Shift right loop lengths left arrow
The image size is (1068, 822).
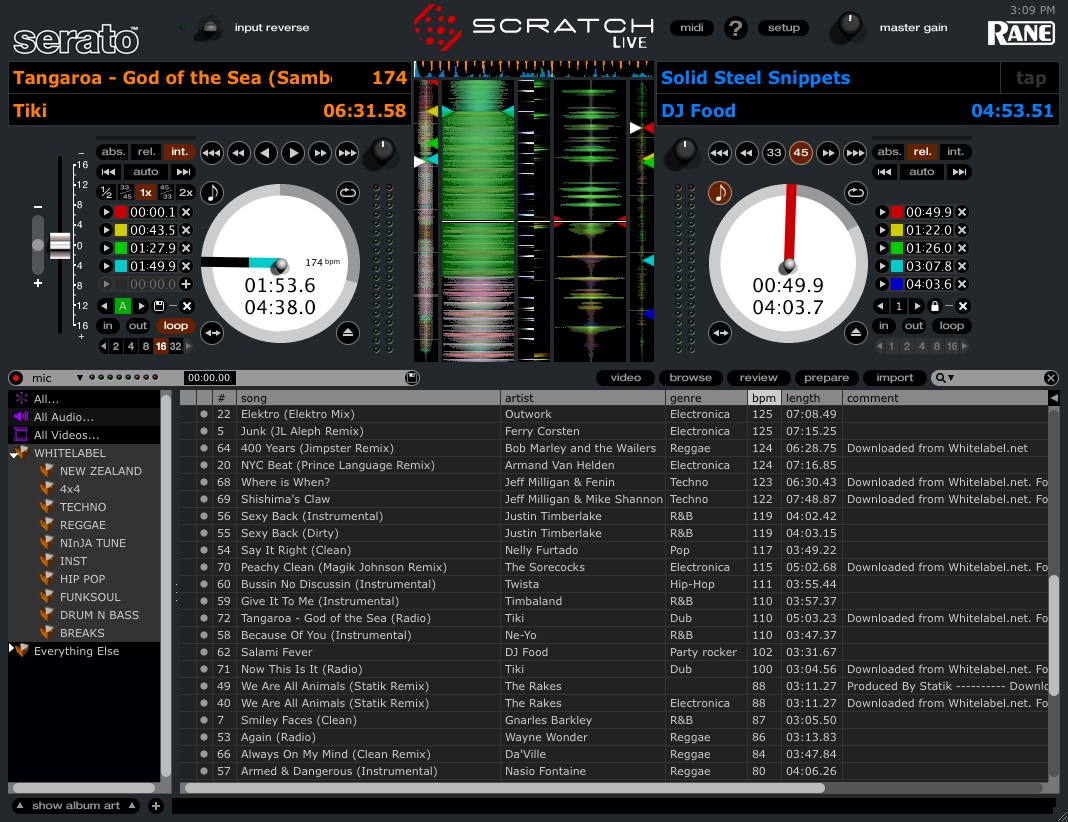point(879,346)
